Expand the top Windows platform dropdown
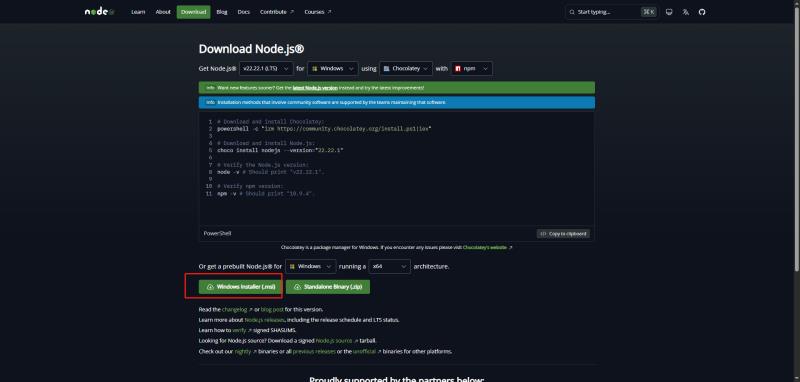Image resolution: width=800 pixels, height=382 pixels. pos(333,68)
